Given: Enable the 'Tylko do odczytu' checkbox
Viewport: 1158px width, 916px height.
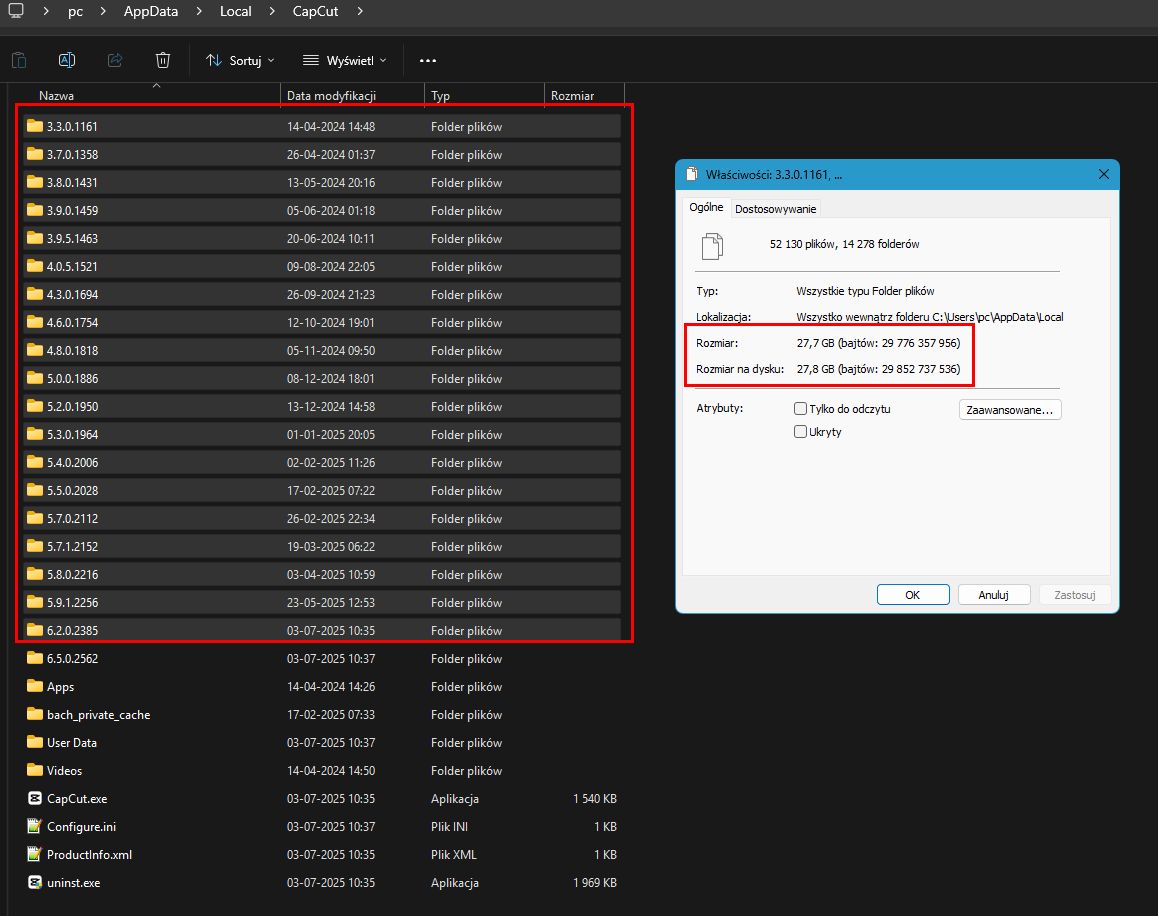Looking at the screenshot, I should point(800,409).
